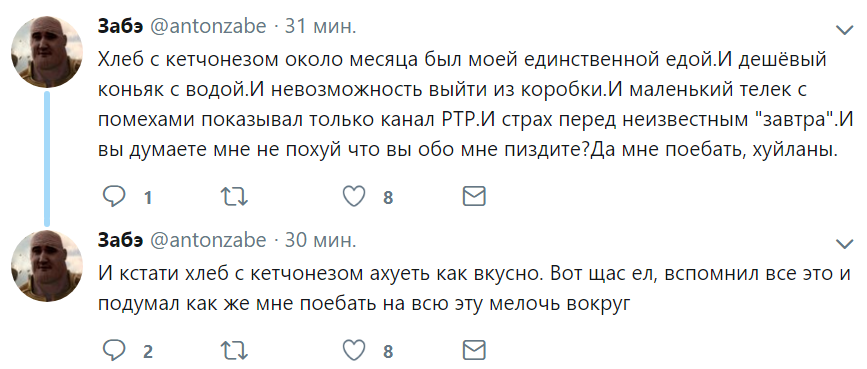Click the first tweet's profile avatar

click(x=47, y=52)
